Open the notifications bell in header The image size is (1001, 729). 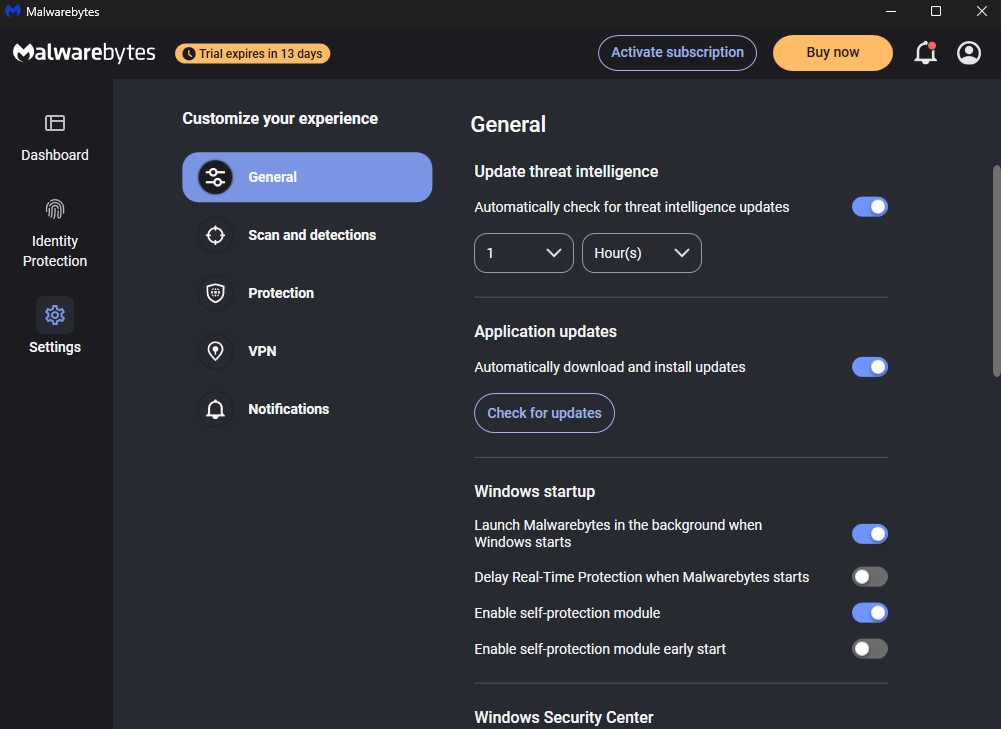tap(925, 52)
